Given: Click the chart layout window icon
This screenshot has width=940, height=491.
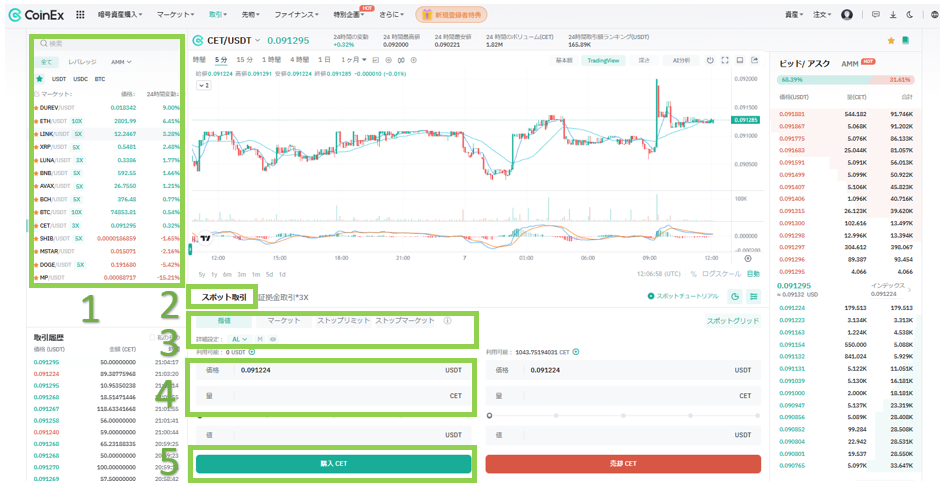Looking at the screenshot, I should 740,60.
